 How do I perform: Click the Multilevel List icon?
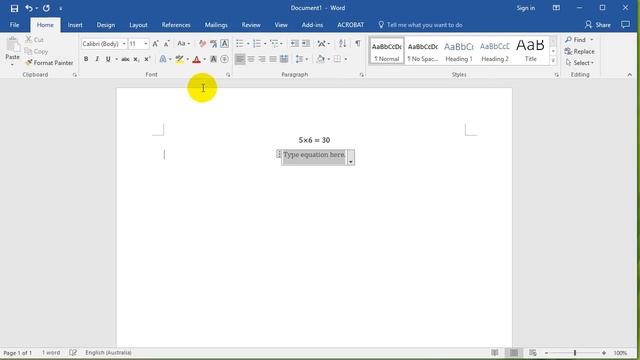(274, 44)
